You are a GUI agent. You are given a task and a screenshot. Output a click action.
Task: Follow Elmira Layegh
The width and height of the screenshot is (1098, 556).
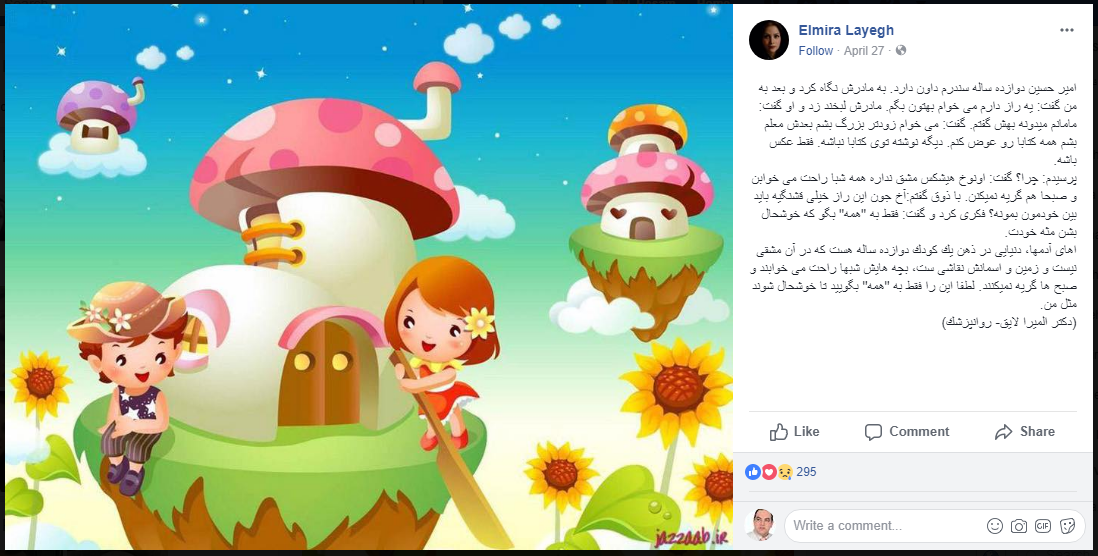815,51
